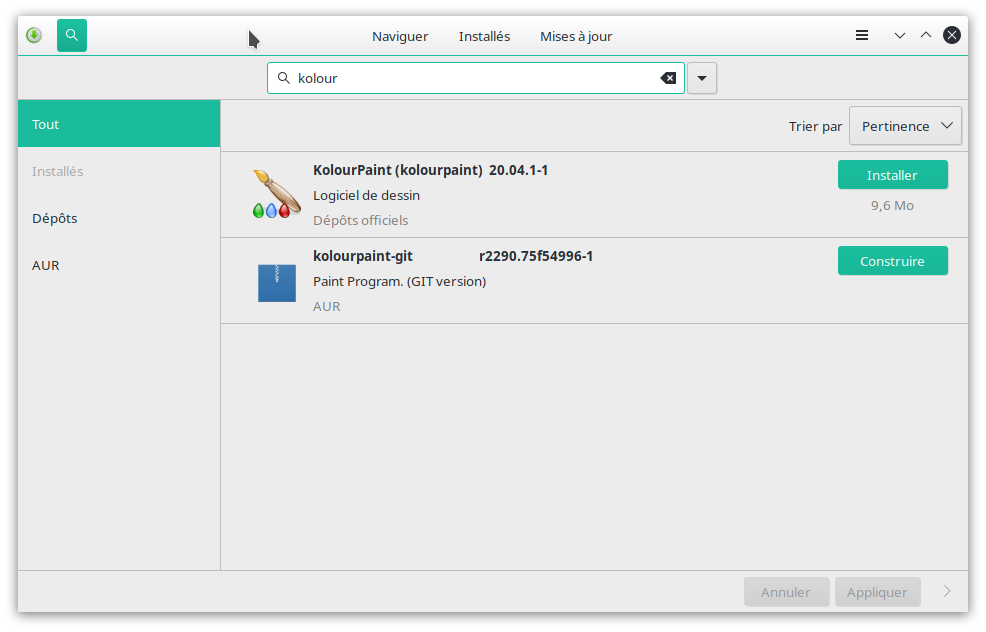Click the right chevron next to Appliquer

coord(947,592)
